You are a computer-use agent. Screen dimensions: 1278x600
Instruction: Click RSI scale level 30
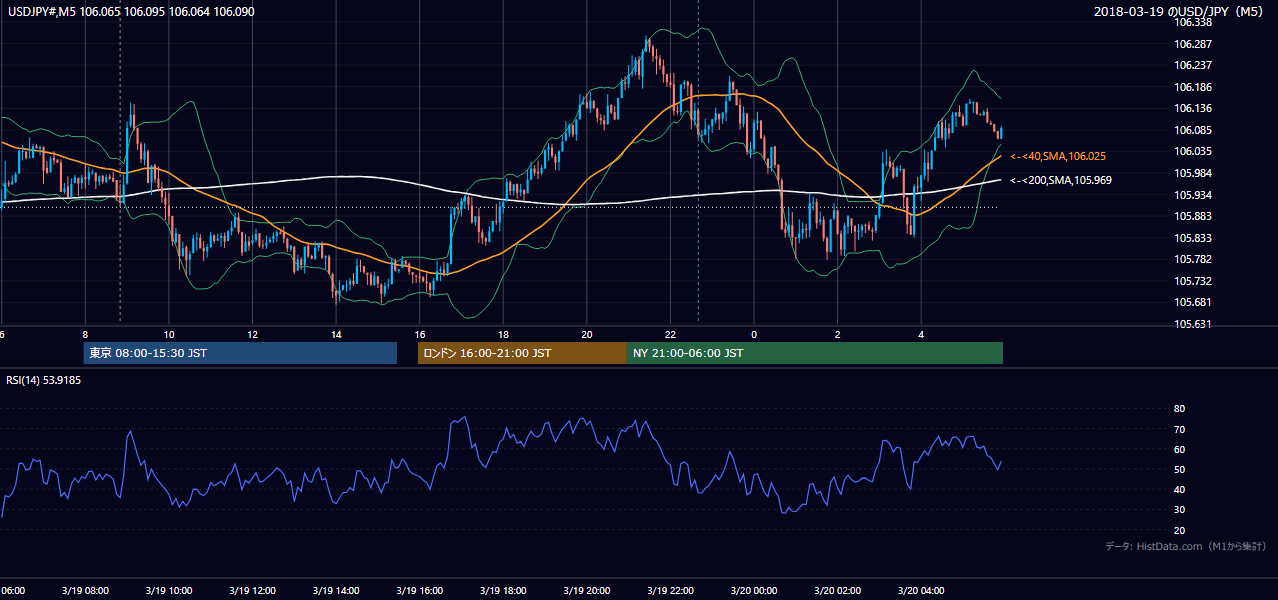click(x=1179, y=510)
